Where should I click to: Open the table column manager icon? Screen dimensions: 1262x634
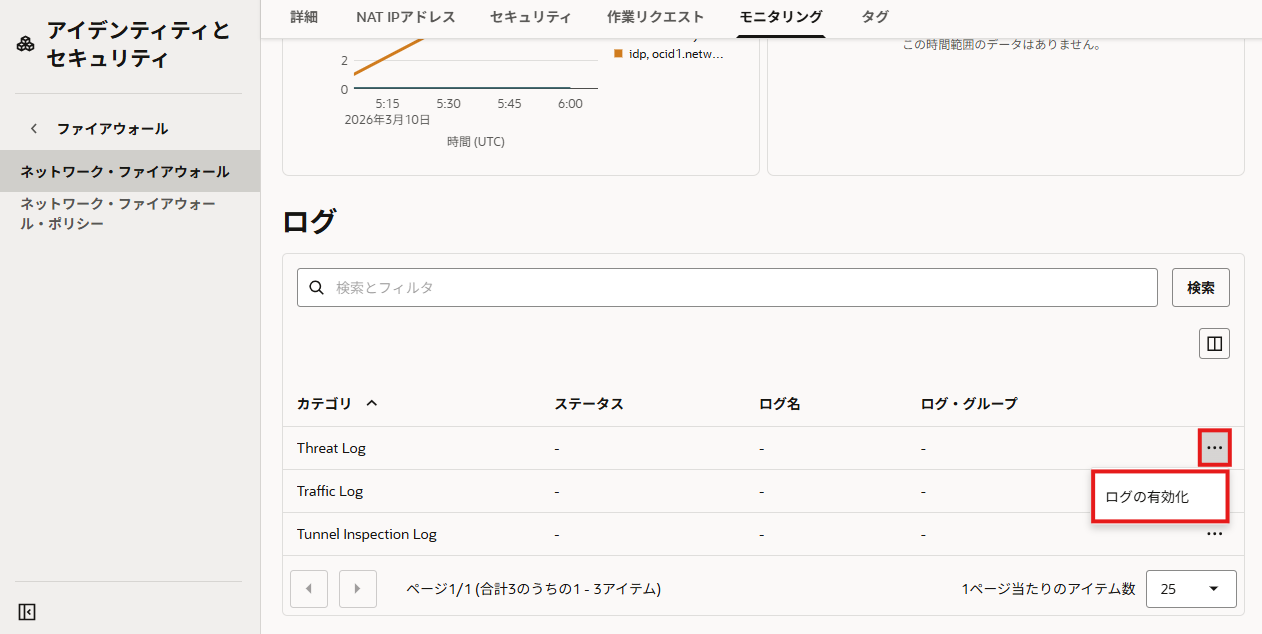(x=1213, y=343)
